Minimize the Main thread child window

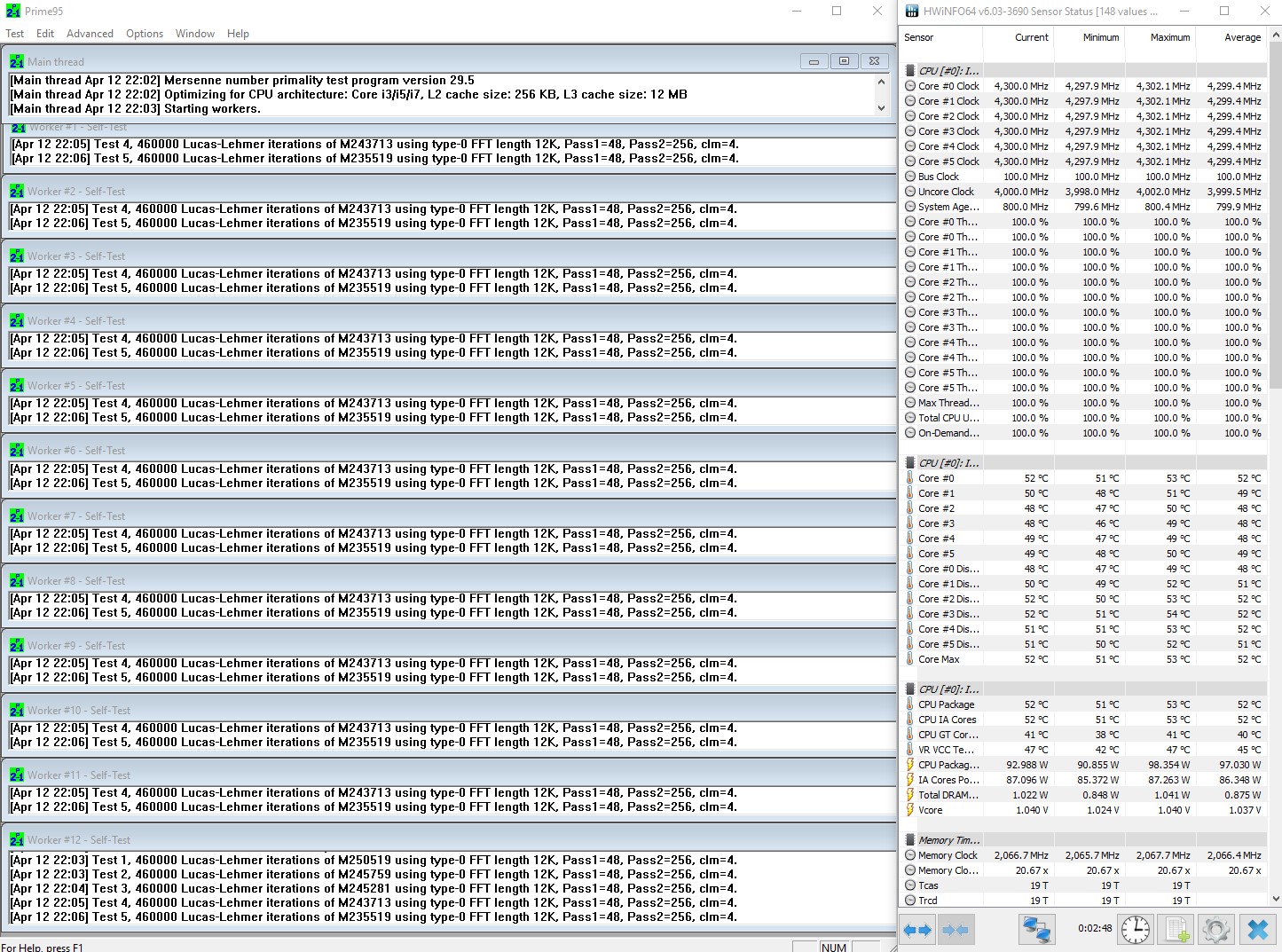point(814,61)
